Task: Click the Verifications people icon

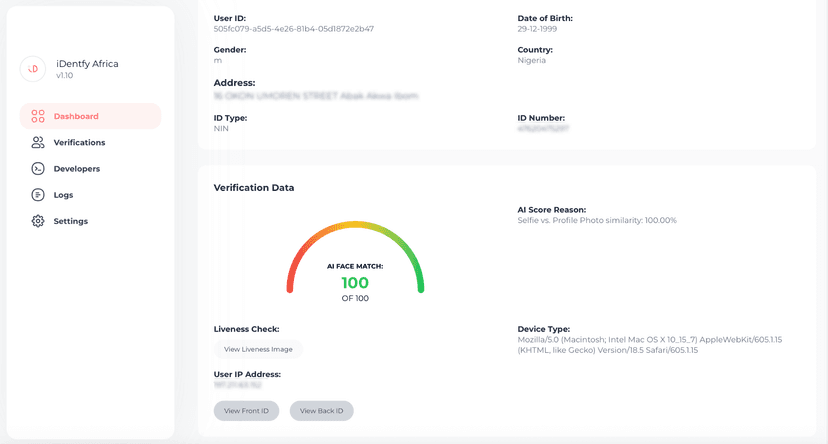Action: pos(38,142)
